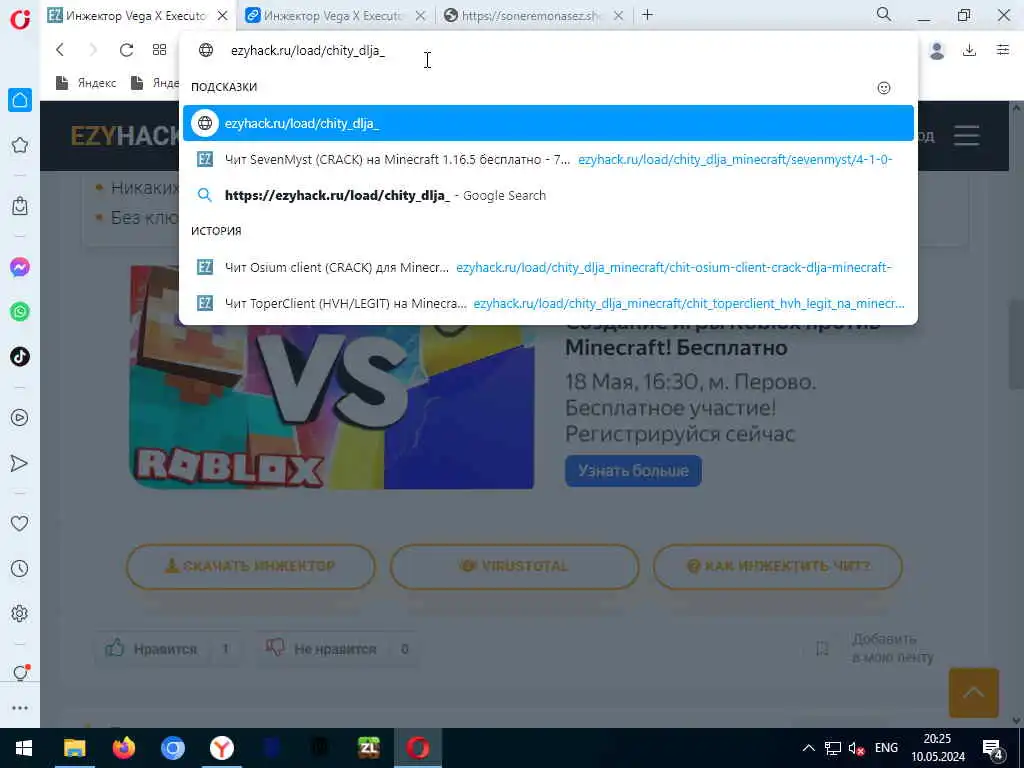Click the Скачать инжектор button
Image resolution: width=1024 pixels, height=768 pixels.
point(251,566)
